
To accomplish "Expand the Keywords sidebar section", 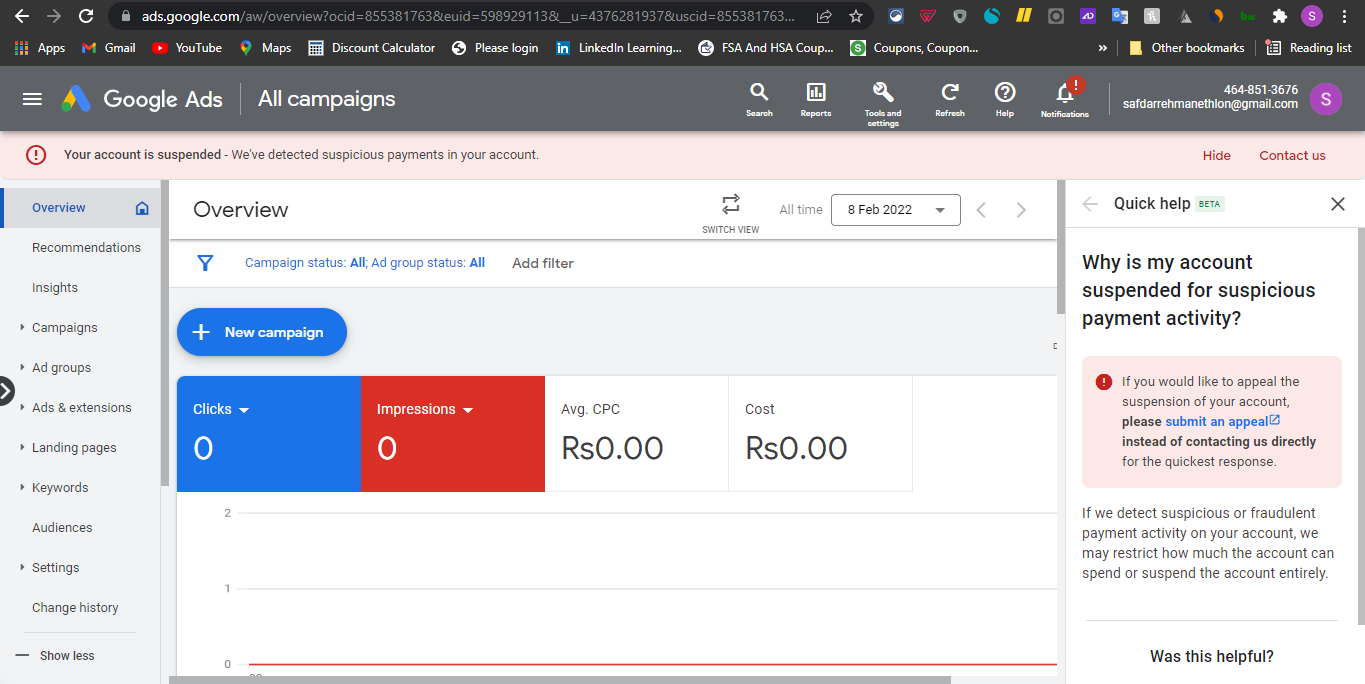I will click(x=61, y=487).
